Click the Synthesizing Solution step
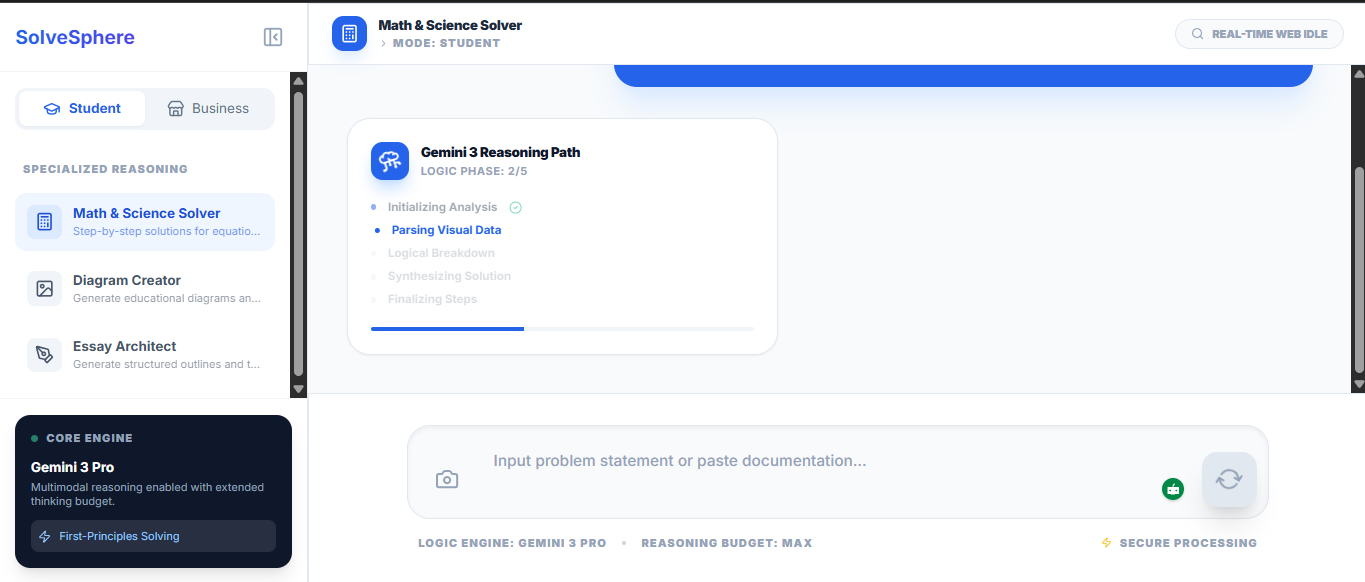The width and height of the screenshot is (1365, 582). pyautogui.click(x=449, y=276)
